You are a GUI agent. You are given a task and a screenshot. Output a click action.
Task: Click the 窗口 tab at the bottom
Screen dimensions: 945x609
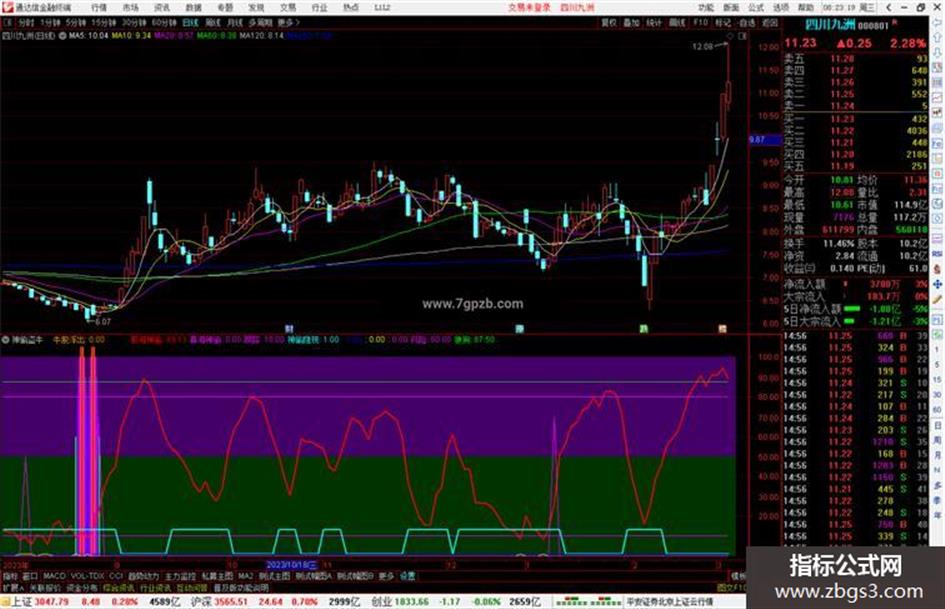(x=30, y=576)
